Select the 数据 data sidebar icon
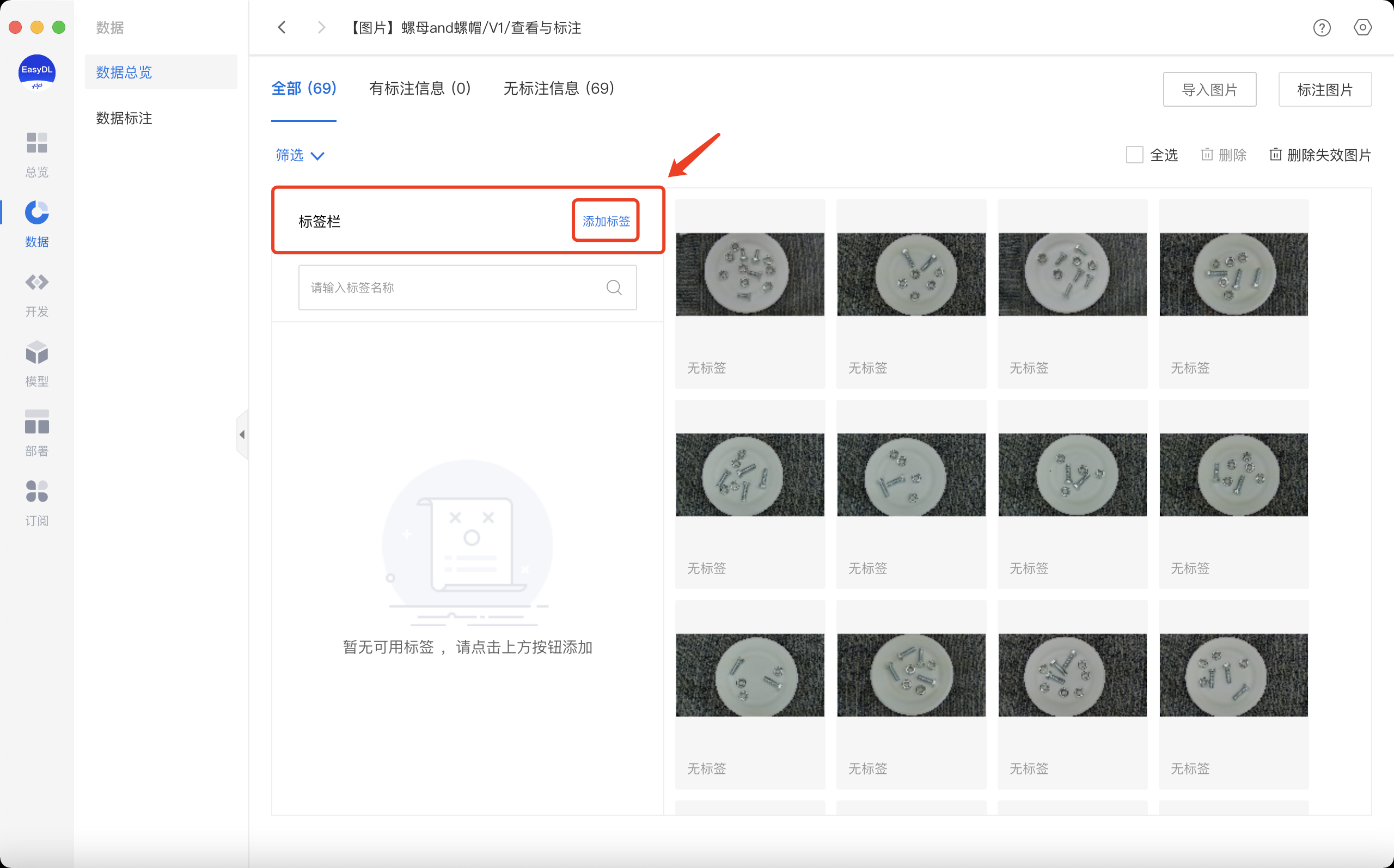This screenshot has width=1394, height=868. (36, 224)
